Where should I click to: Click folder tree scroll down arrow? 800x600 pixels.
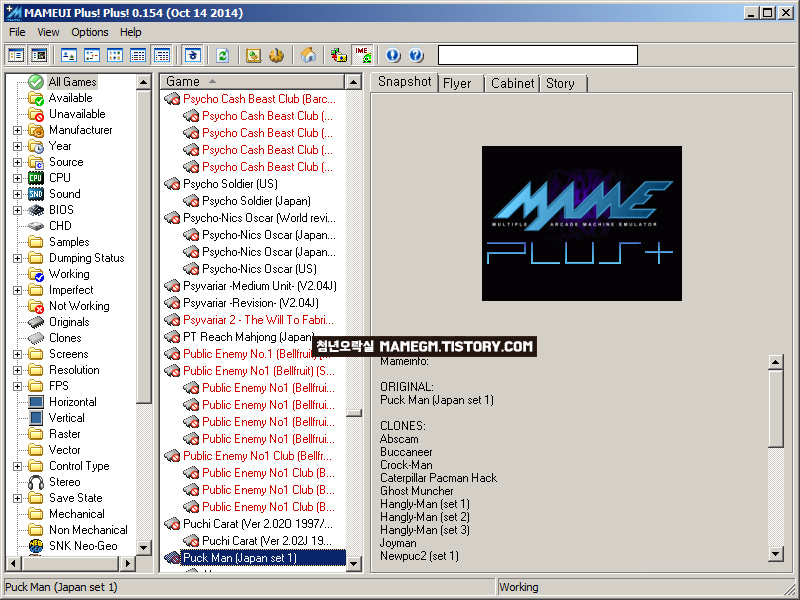pyautogui.click(x=144, y=547)
